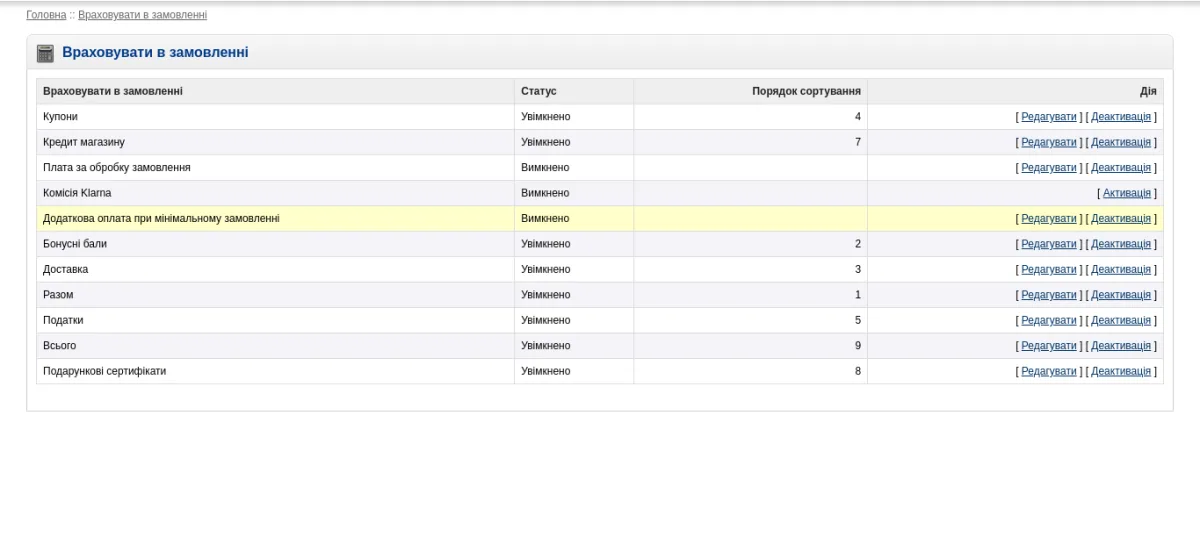Click sort order value 1 for Разом
The width and height of the screenshot is (1200, 537).
coord(858,295)
